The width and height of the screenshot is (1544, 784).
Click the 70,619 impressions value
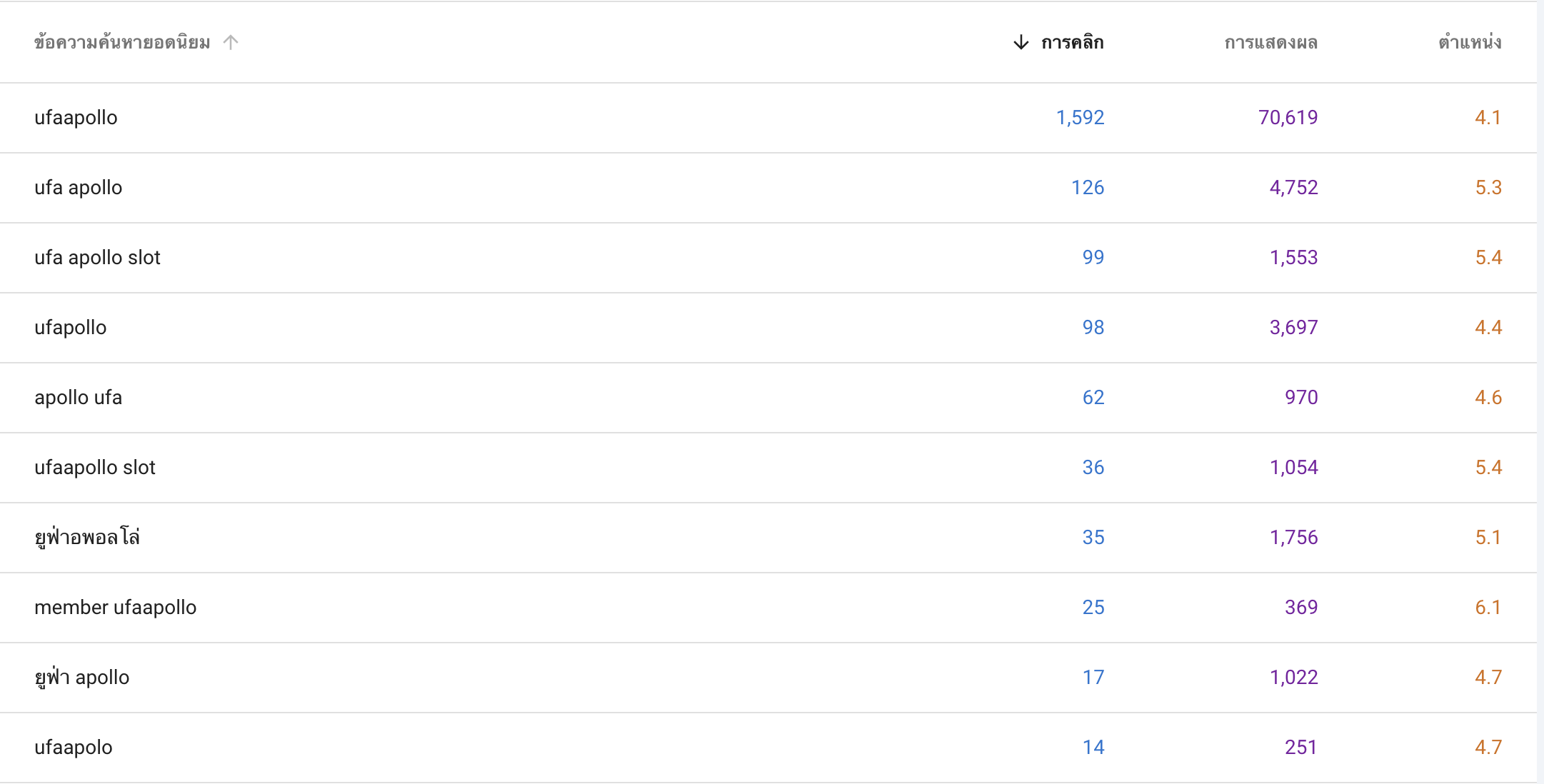(x=1288, y=118)
